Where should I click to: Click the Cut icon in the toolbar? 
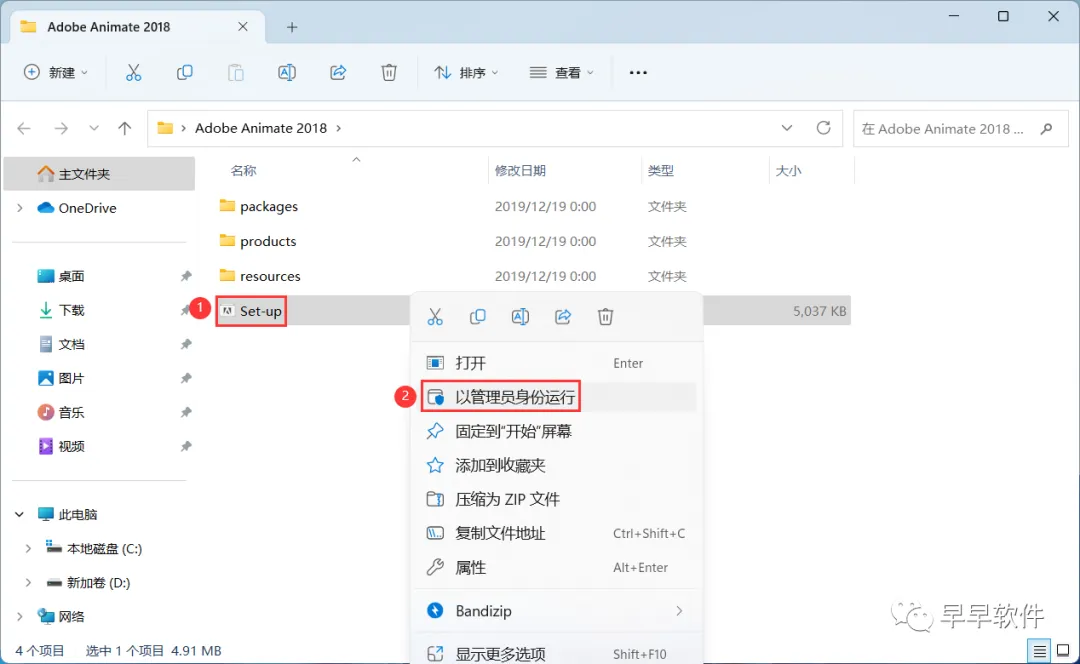[133, 72]
